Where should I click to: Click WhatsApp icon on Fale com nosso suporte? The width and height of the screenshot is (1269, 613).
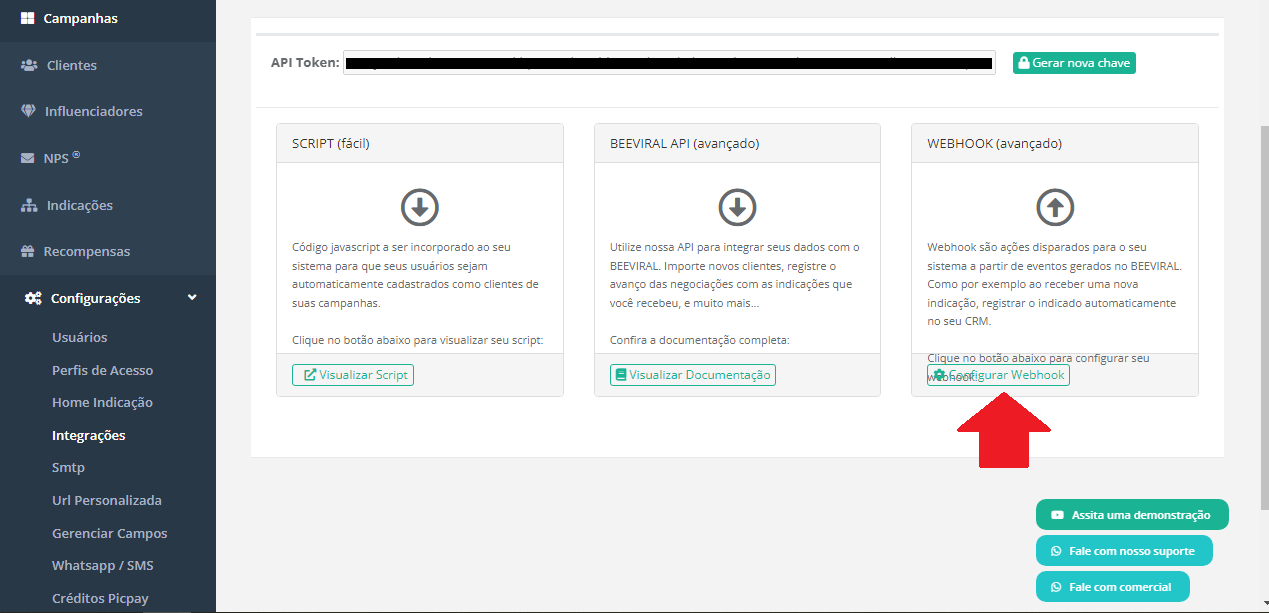pyautogui.click(x=1056, y=551)
